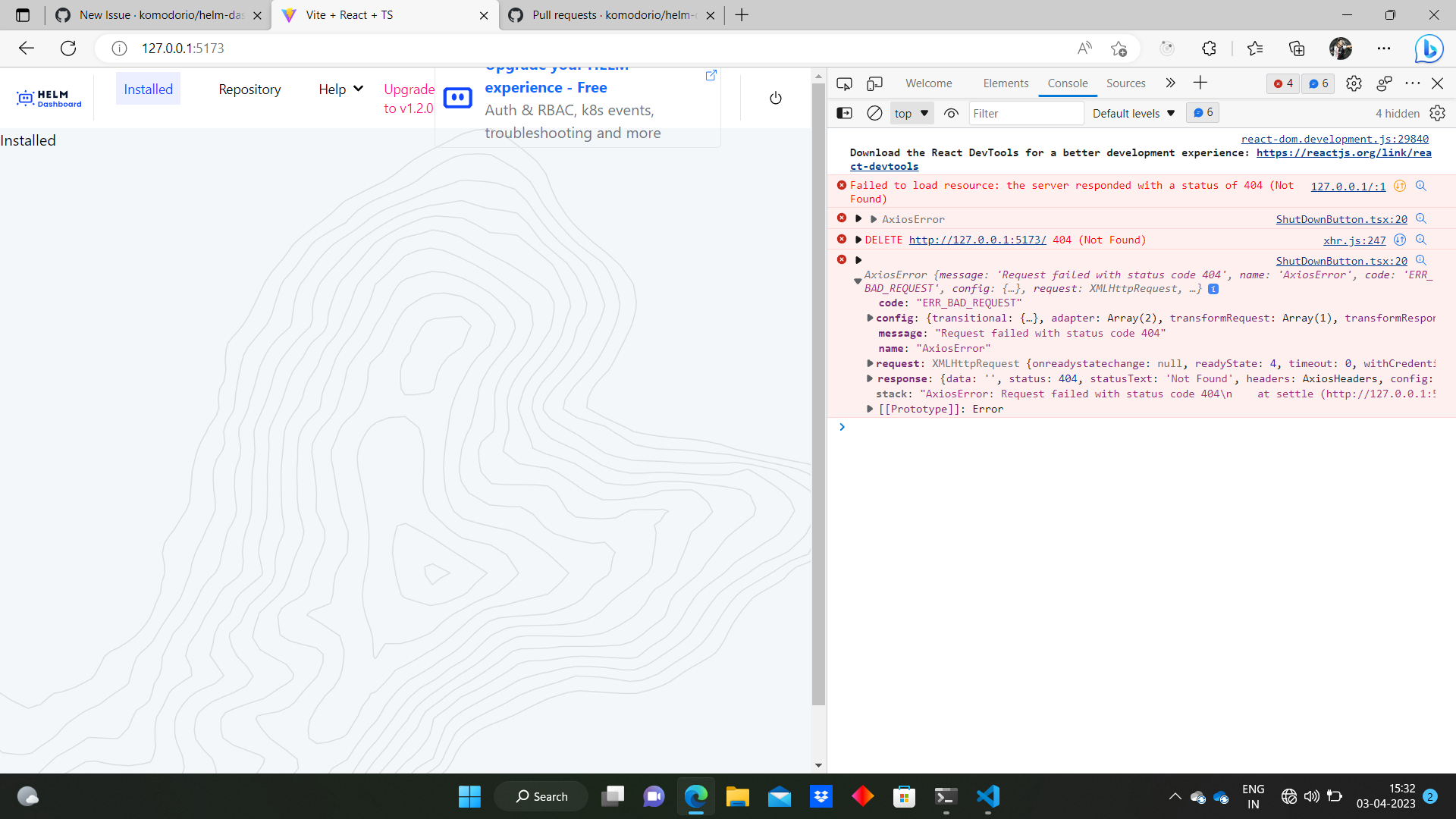
Task: Select the inspect element tool in DevTools
Action: click(843, 83)
